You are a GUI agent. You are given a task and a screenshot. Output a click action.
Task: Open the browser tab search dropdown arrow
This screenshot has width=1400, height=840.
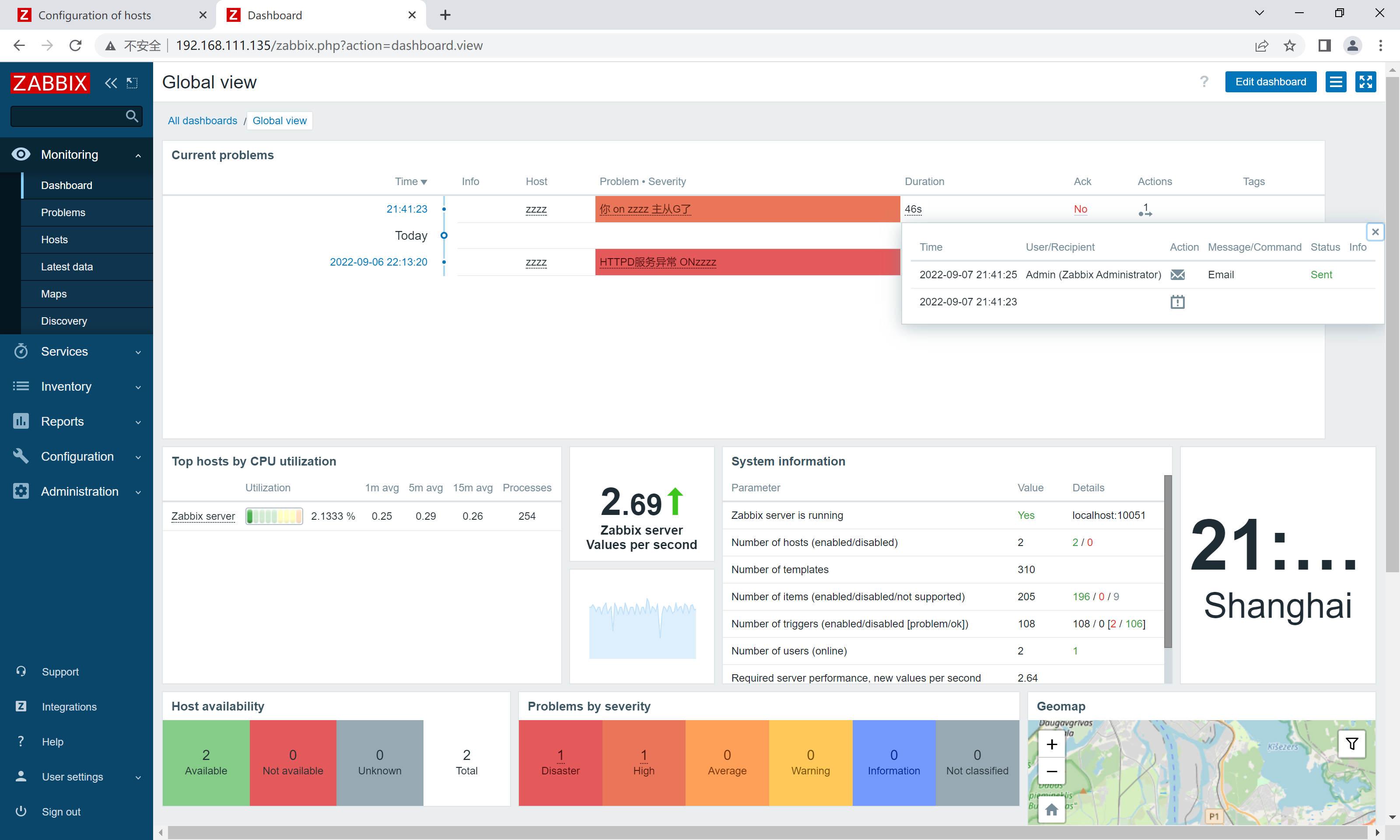[x=1259, y=14]
